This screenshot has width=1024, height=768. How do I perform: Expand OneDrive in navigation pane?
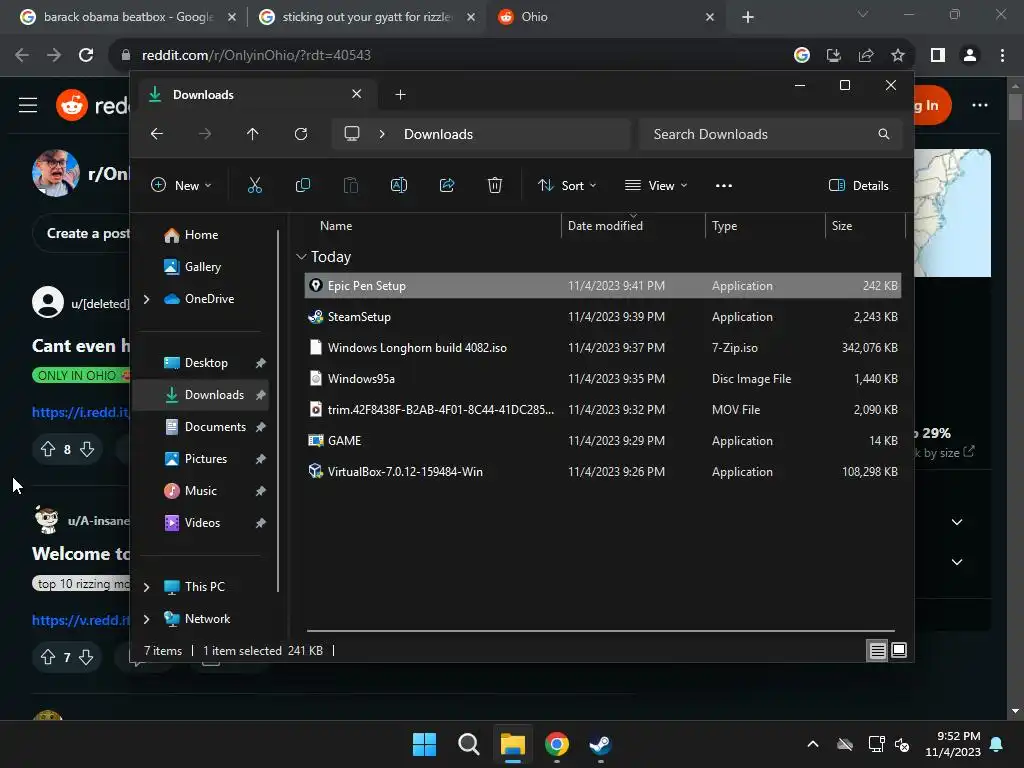pyautogui.click(x=146, y=299)
